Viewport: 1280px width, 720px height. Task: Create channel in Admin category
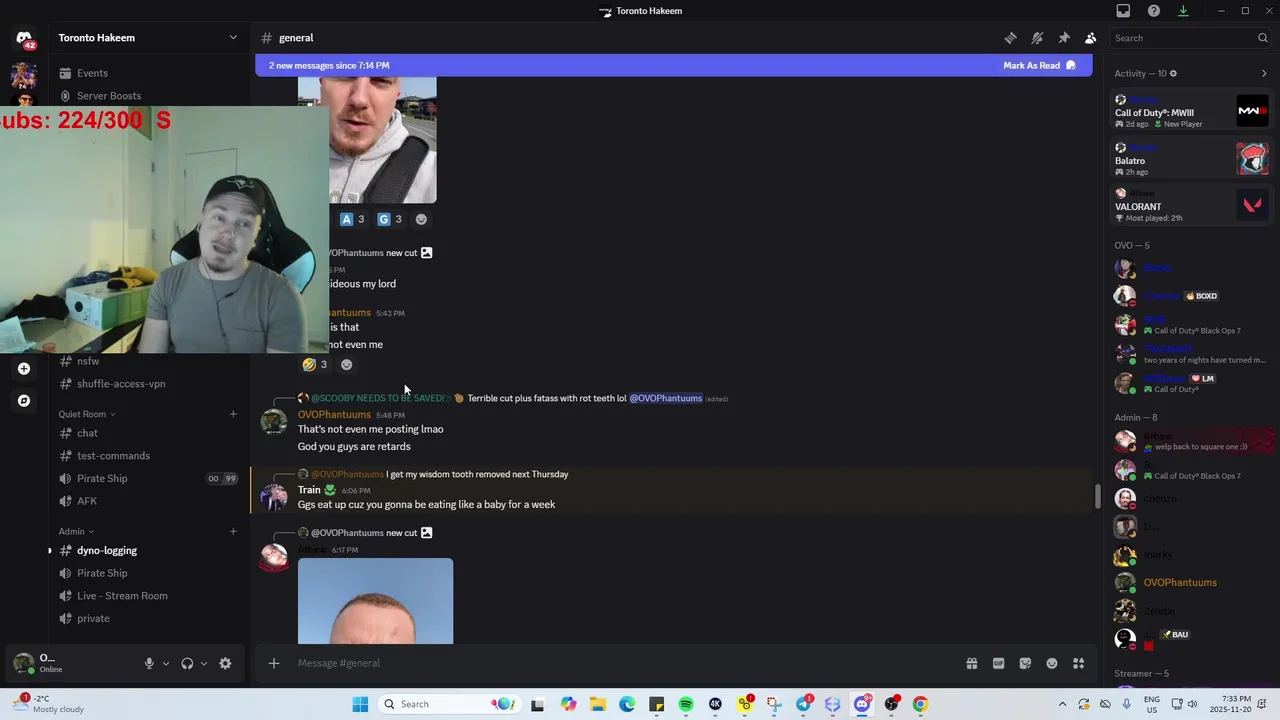click(x=233, y=532)
